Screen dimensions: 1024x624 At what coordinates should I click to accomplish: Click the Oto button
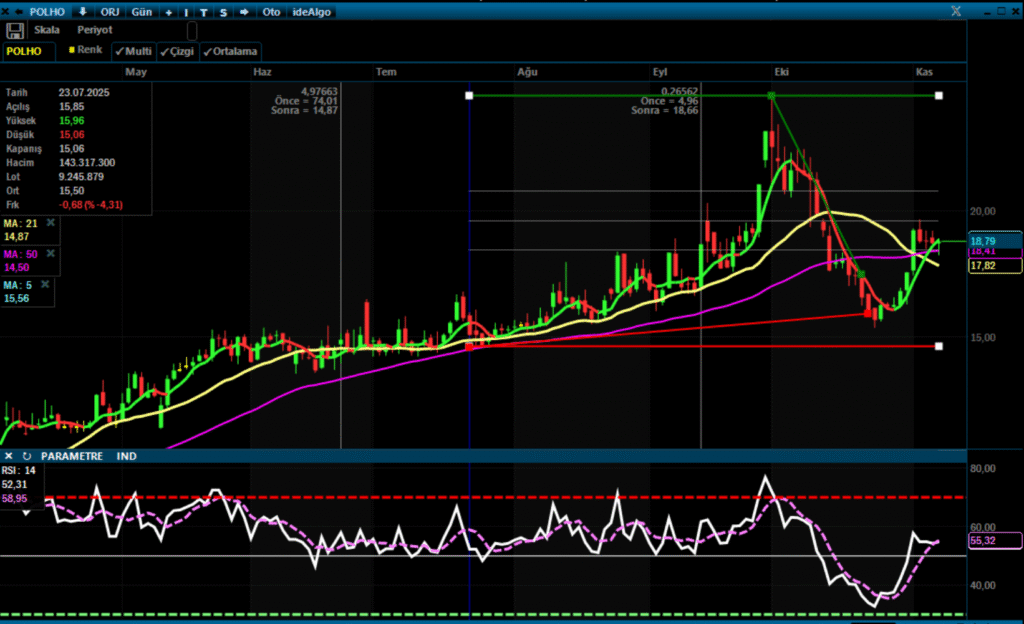pyautogui.click(x=271, y=12)
